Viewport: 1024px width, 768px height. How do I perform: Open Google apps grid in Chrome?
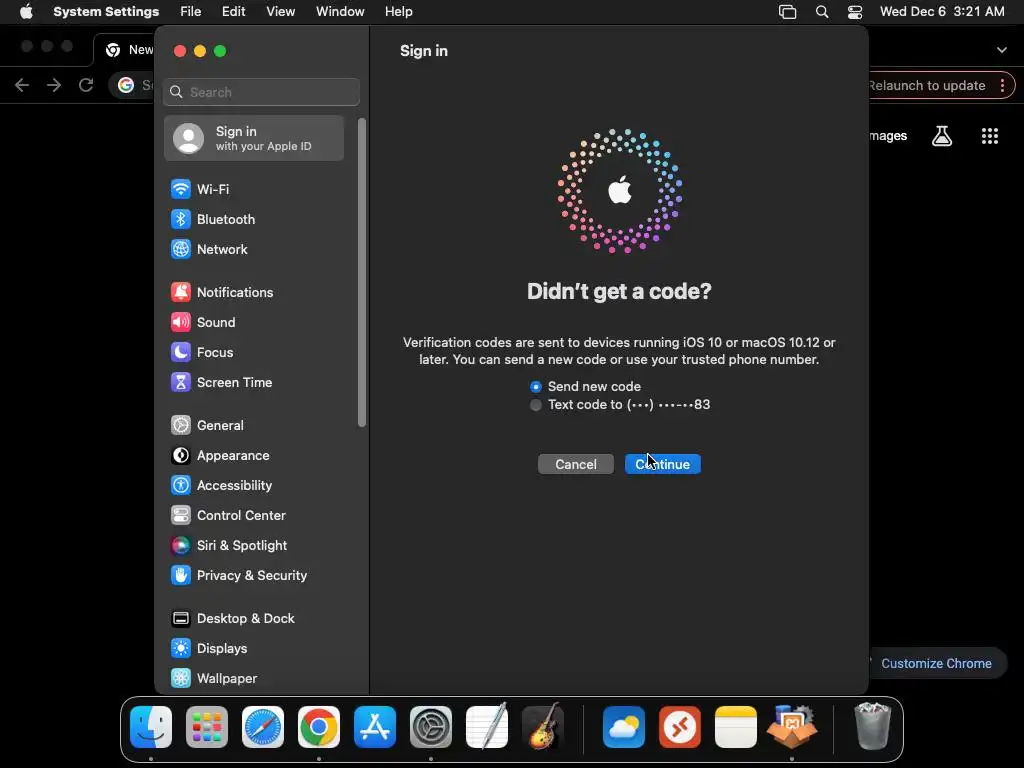989,136
